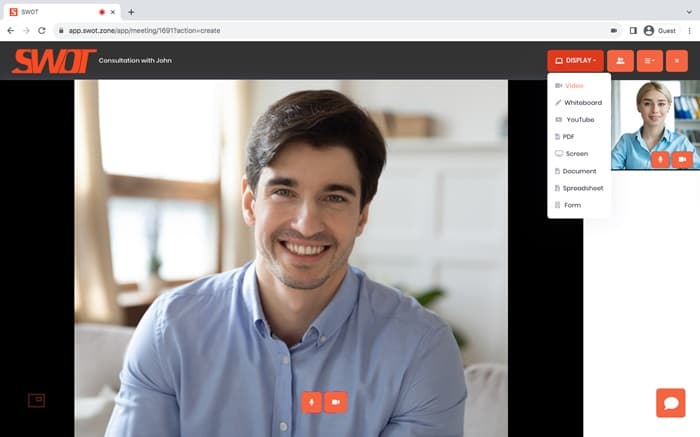Click the Guest profile button
Image resolution: width=700 pixels, height=437 pixels.
659,31
